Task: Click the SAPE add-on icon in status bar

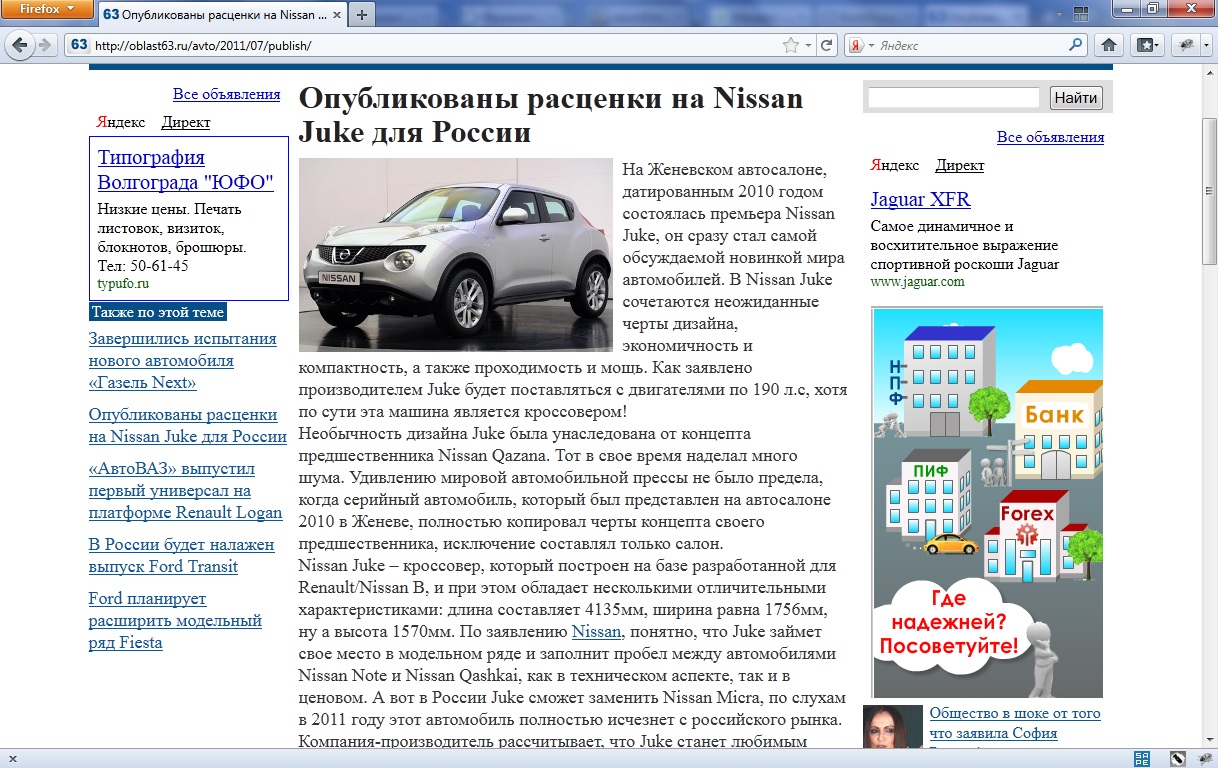Action: point(1143,759)
